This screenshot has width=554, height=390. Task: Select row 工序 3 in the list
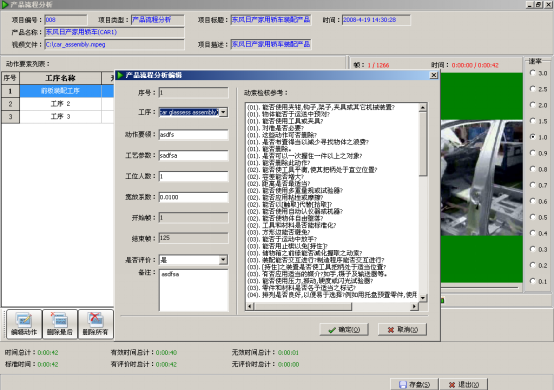(x=60, y=116)
